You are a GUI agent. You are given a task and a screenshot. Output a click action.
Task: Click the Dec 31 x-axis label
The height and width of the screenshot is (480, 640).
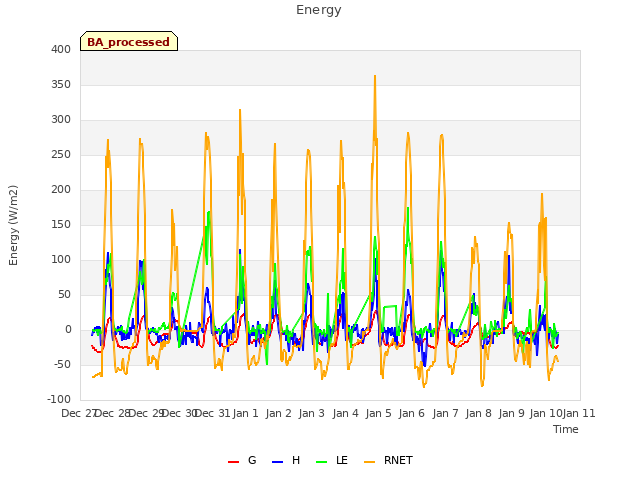[213, 414]
